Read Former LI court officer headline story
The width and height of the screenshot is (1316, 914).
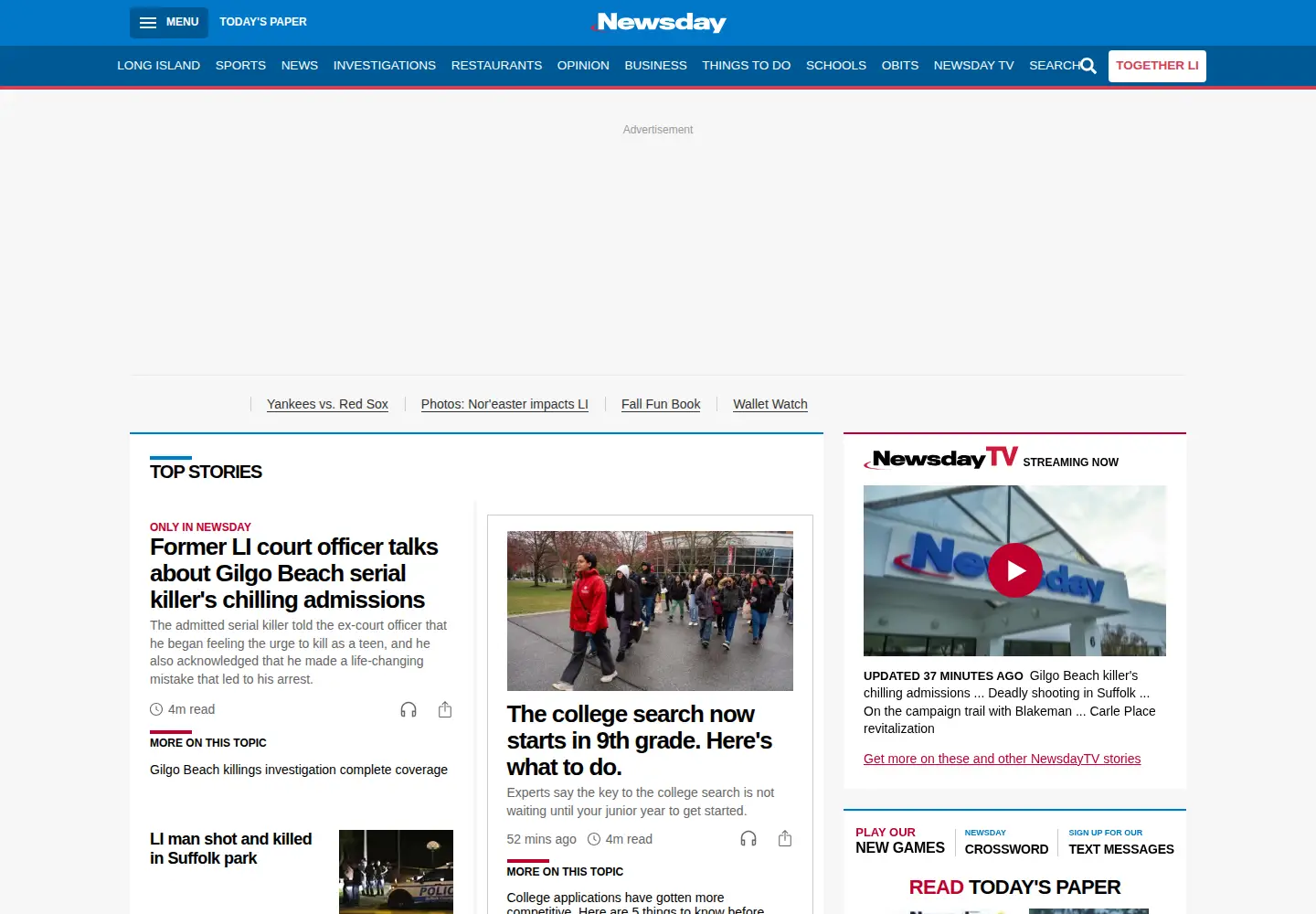point(294,573)
